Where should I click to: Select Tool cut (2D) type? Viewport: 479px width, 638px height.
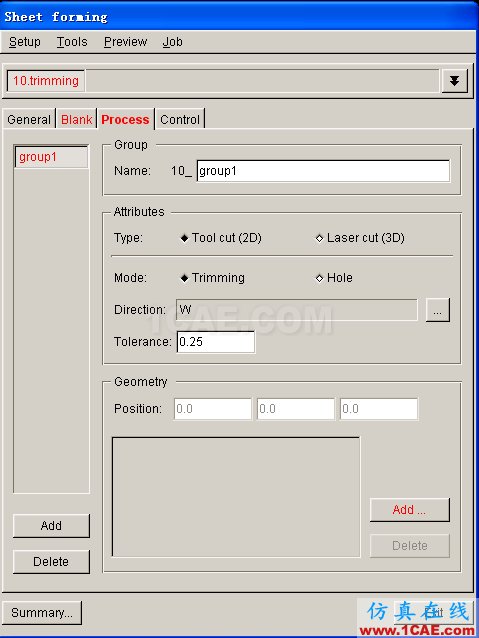click(221, 238)
